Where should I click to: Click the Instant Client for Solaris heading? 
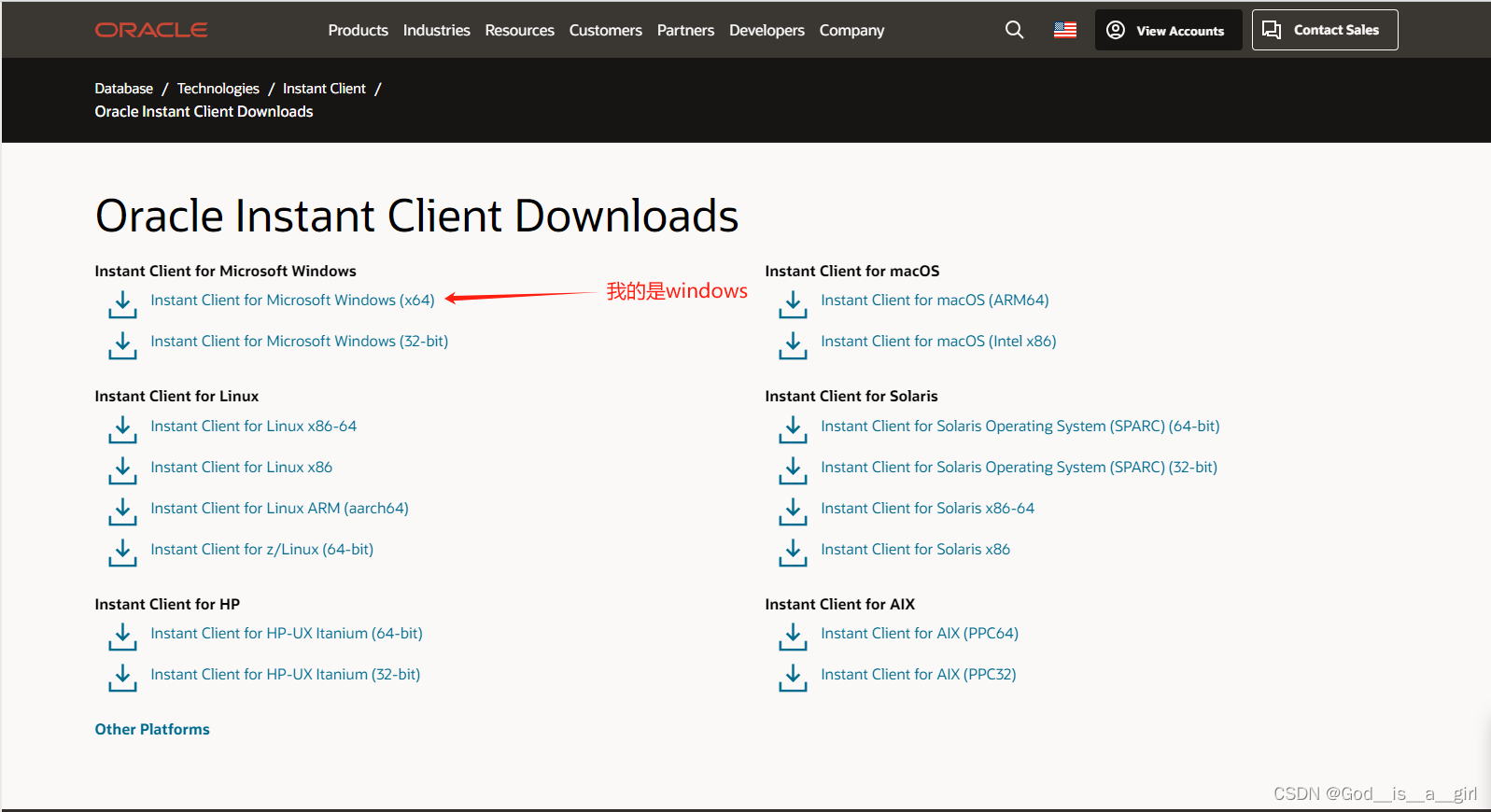pos(851,397)
